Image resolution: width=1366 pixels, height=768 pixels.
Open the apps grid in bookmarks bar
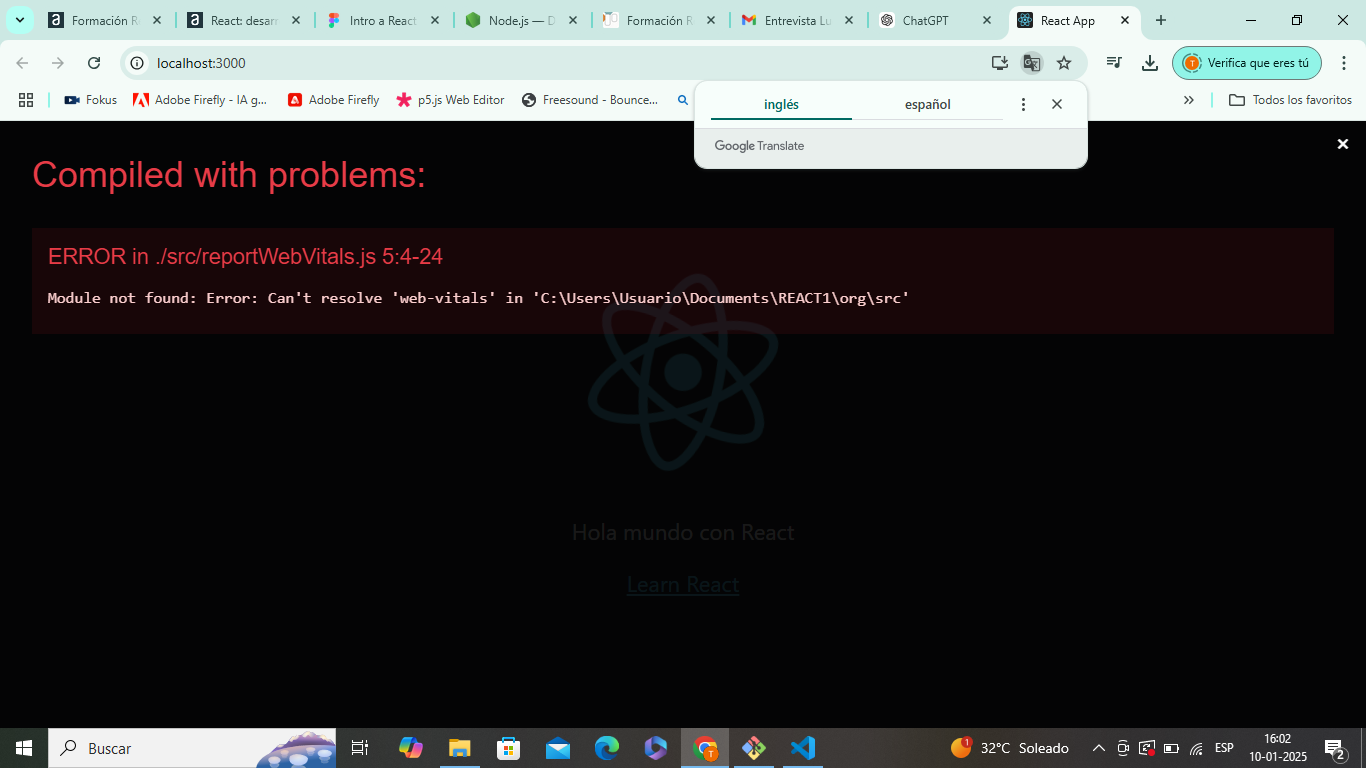[x=26, y=100]
